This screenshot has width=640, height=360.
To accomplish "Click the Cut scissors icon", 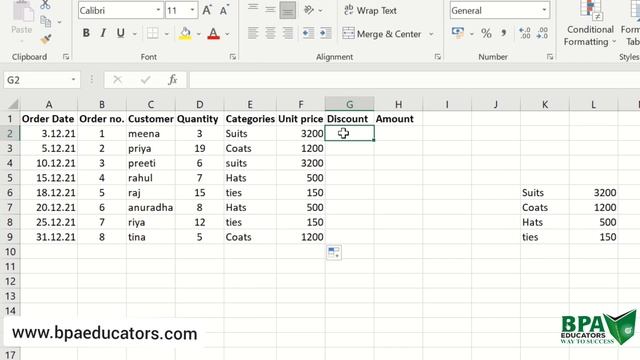I will [x=45, y=5].
